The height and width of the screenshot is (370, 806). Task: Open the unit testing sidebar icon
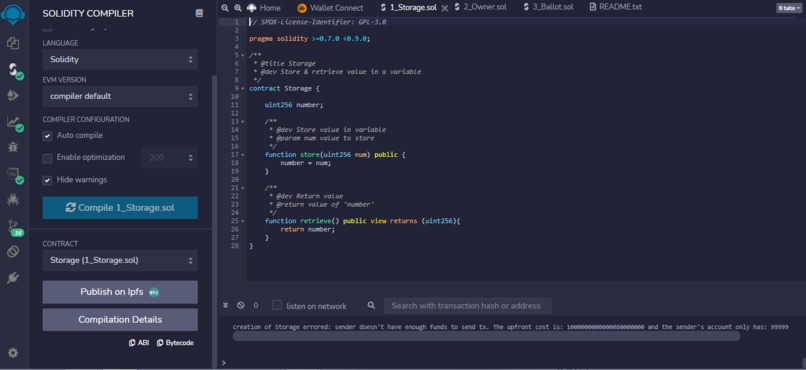click(x=13, y=174)
